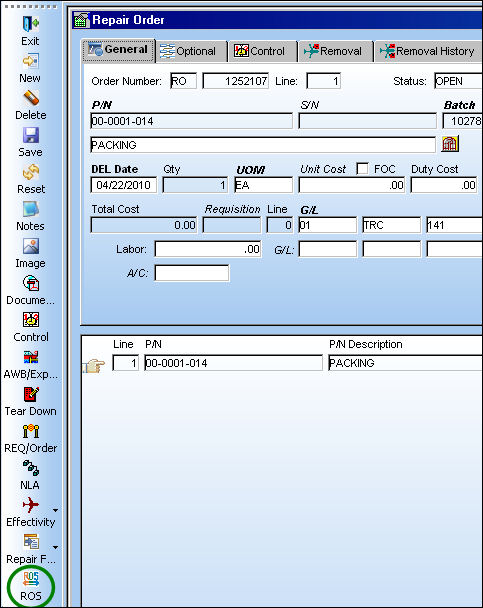Image resolution: width=483 pixels, height=608 pixels.
Task: Click the Requisition Line field showing 0
Action: coord(280,225)
